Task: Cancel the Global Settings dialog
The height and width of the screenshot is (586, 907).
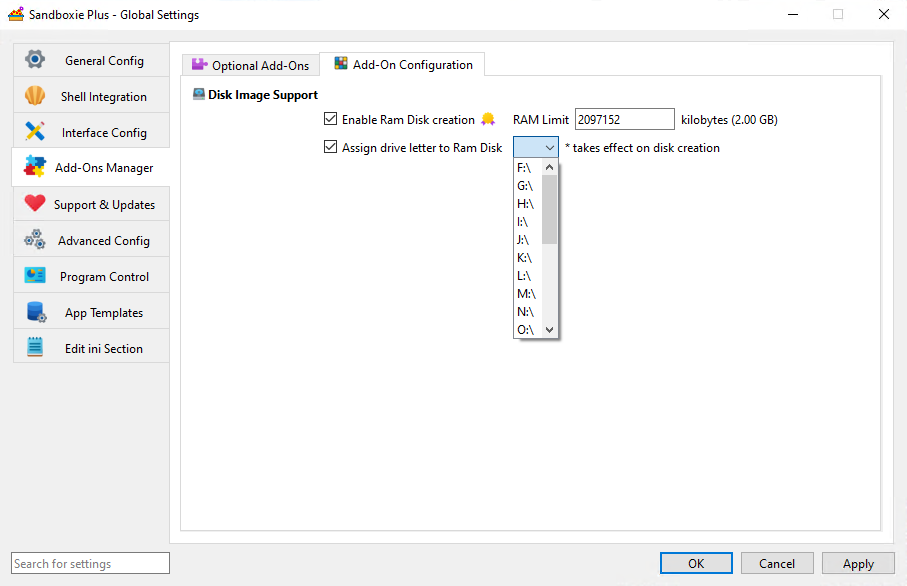Action: pos(777,563)
